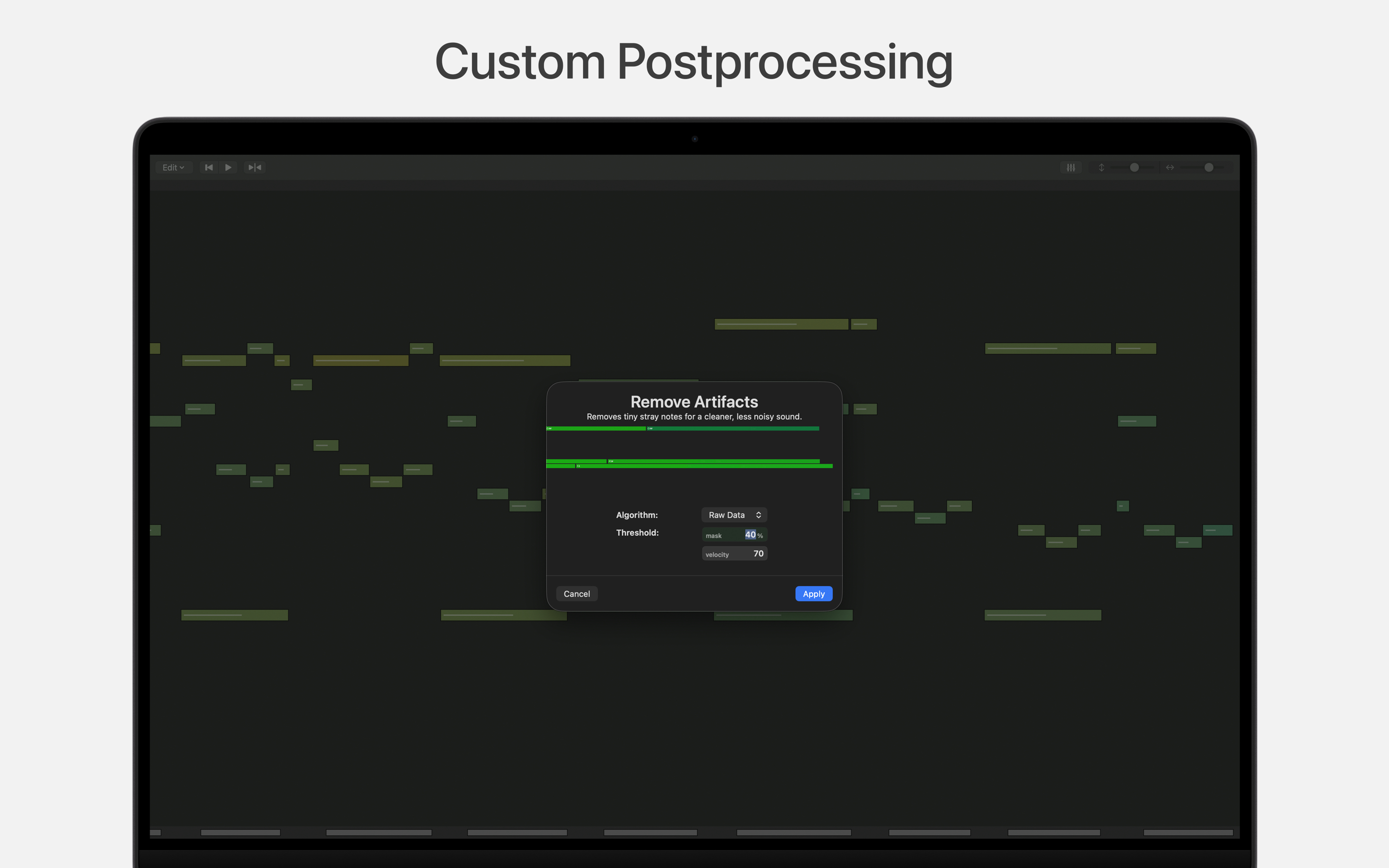Apply the Remove Artifacts settings

[813, 594]
